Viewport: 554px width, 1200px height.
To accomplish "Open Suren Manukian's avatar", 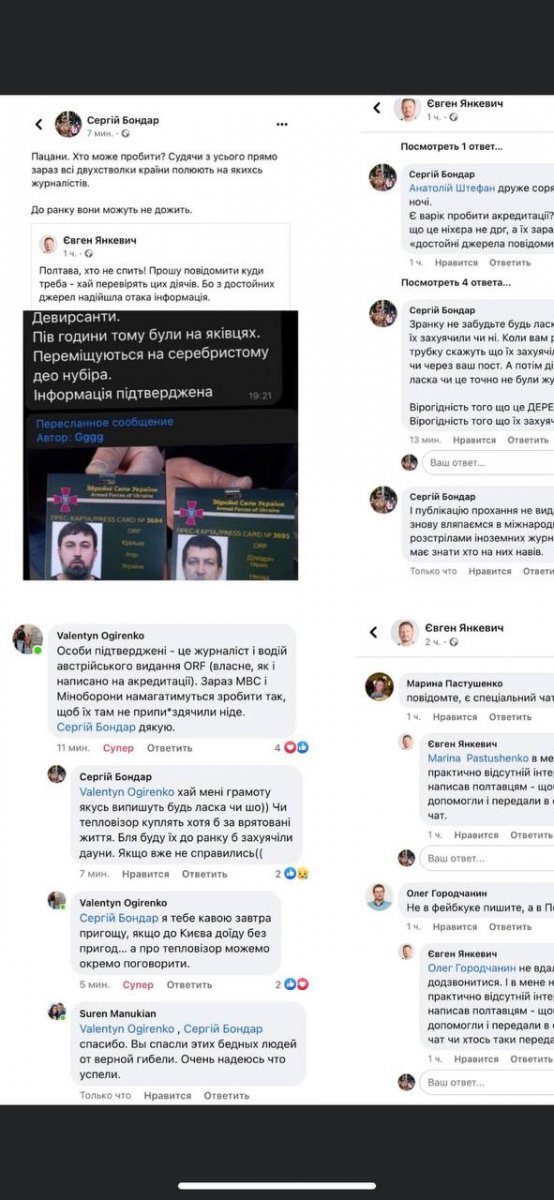I will coord(57,1011).
